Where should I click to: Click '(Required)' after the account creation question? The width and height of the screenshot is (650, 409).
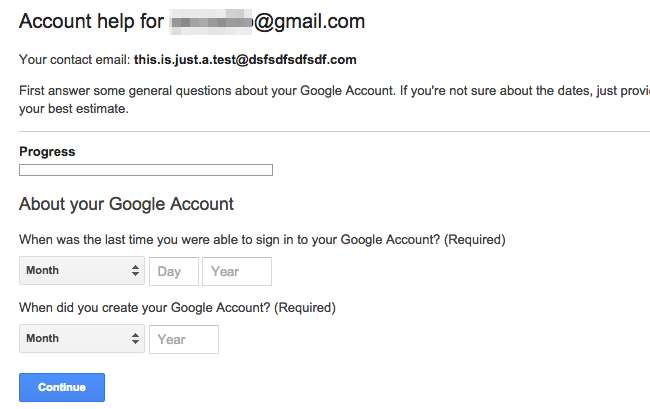304,308
